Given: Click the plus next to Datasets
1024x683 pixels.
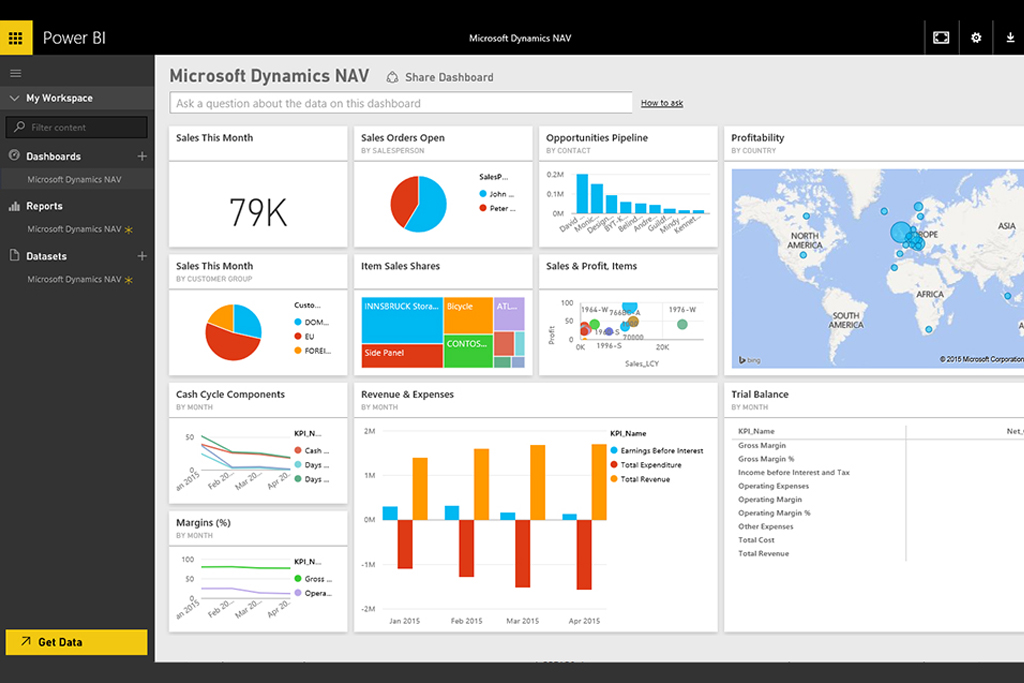Looking at the screenshot, I should pos(142,255).
